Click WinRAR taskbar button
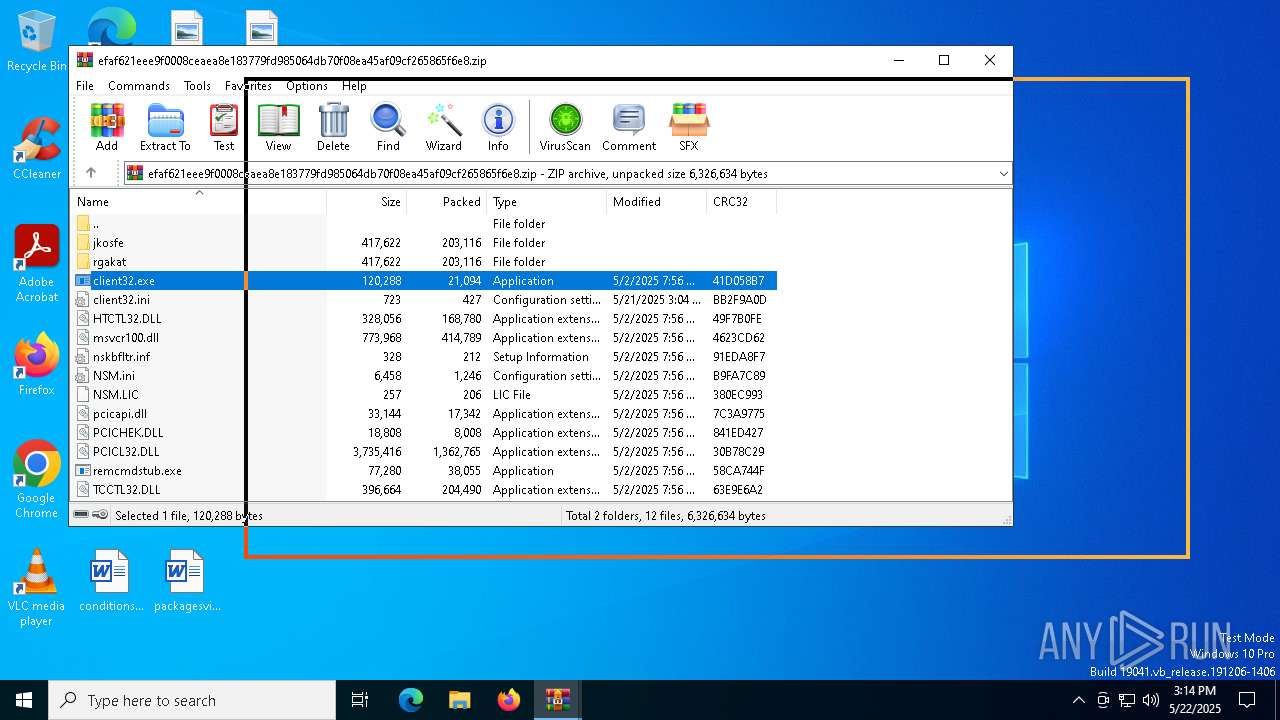Viewport: 1280px width, 720px height. (557, 700)
